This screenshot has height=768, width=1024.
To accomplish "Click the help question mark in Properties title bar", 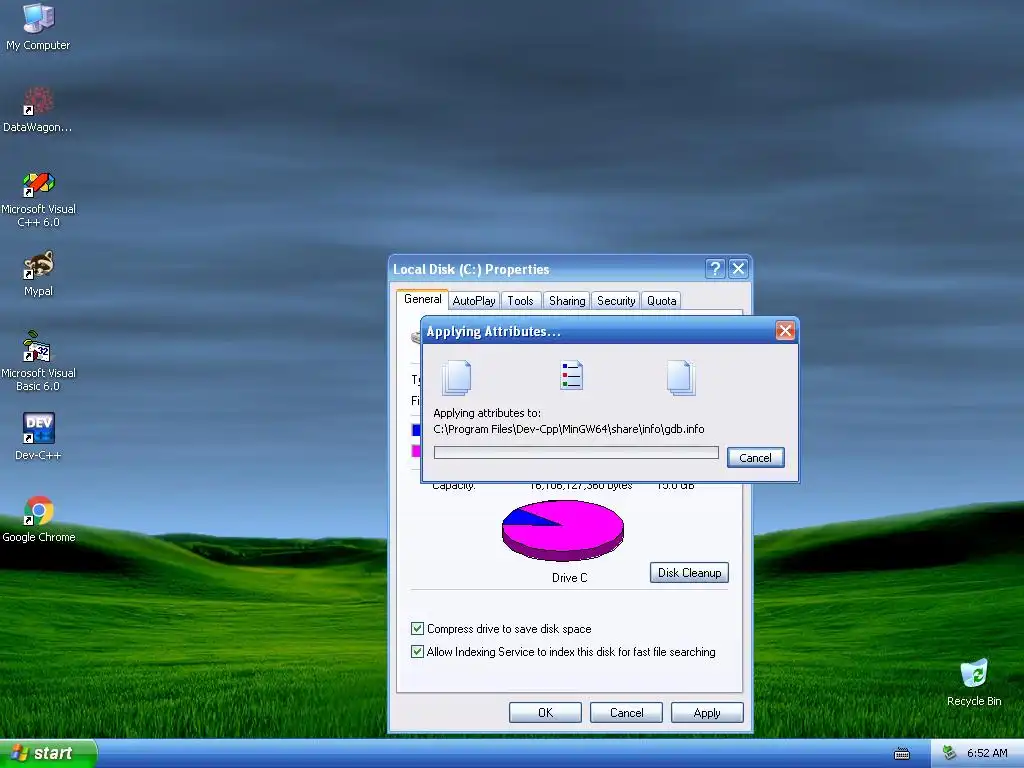I will (x=715, y=268).
